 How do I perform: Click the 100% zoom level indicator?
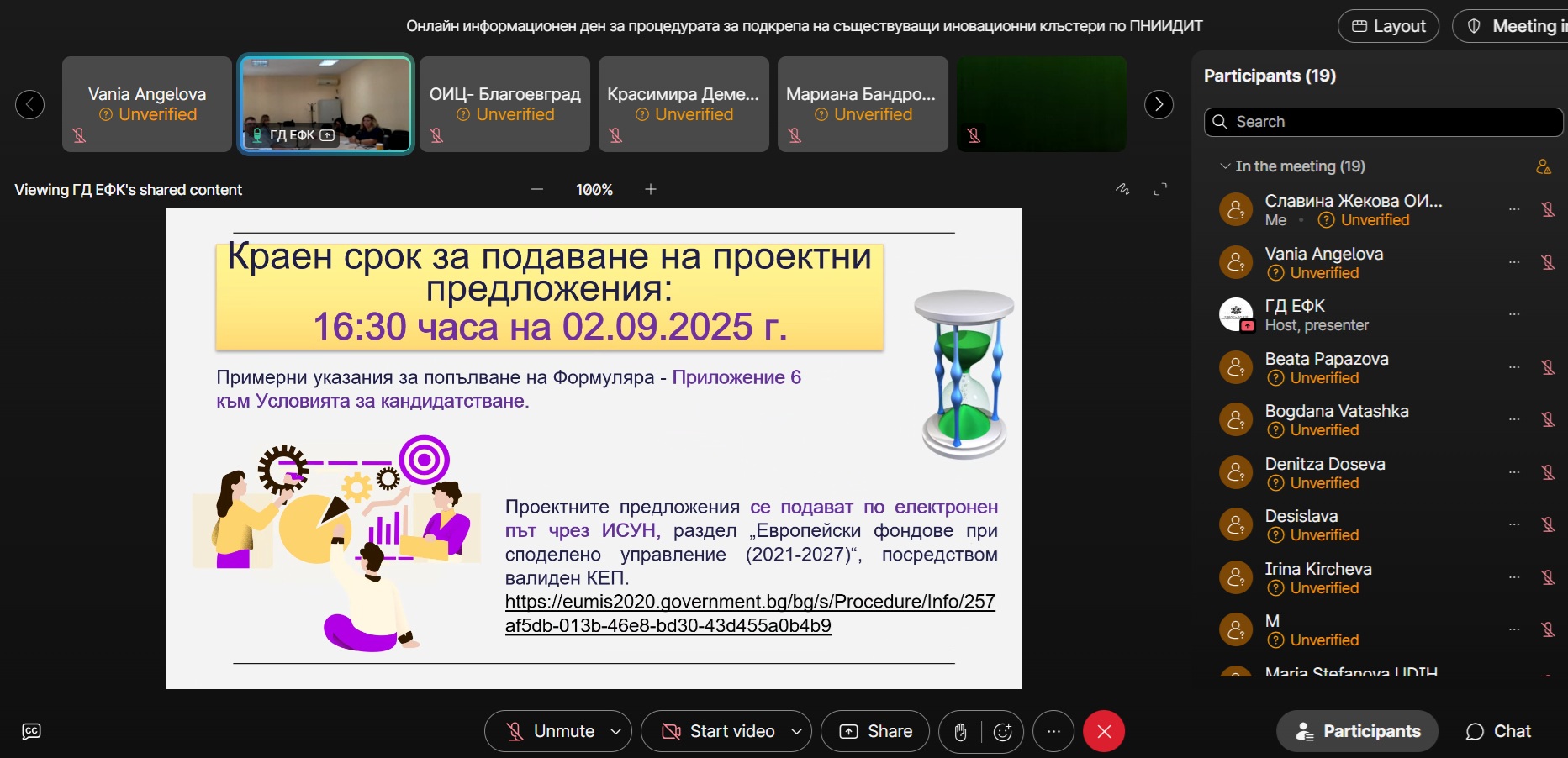[594, 190]
